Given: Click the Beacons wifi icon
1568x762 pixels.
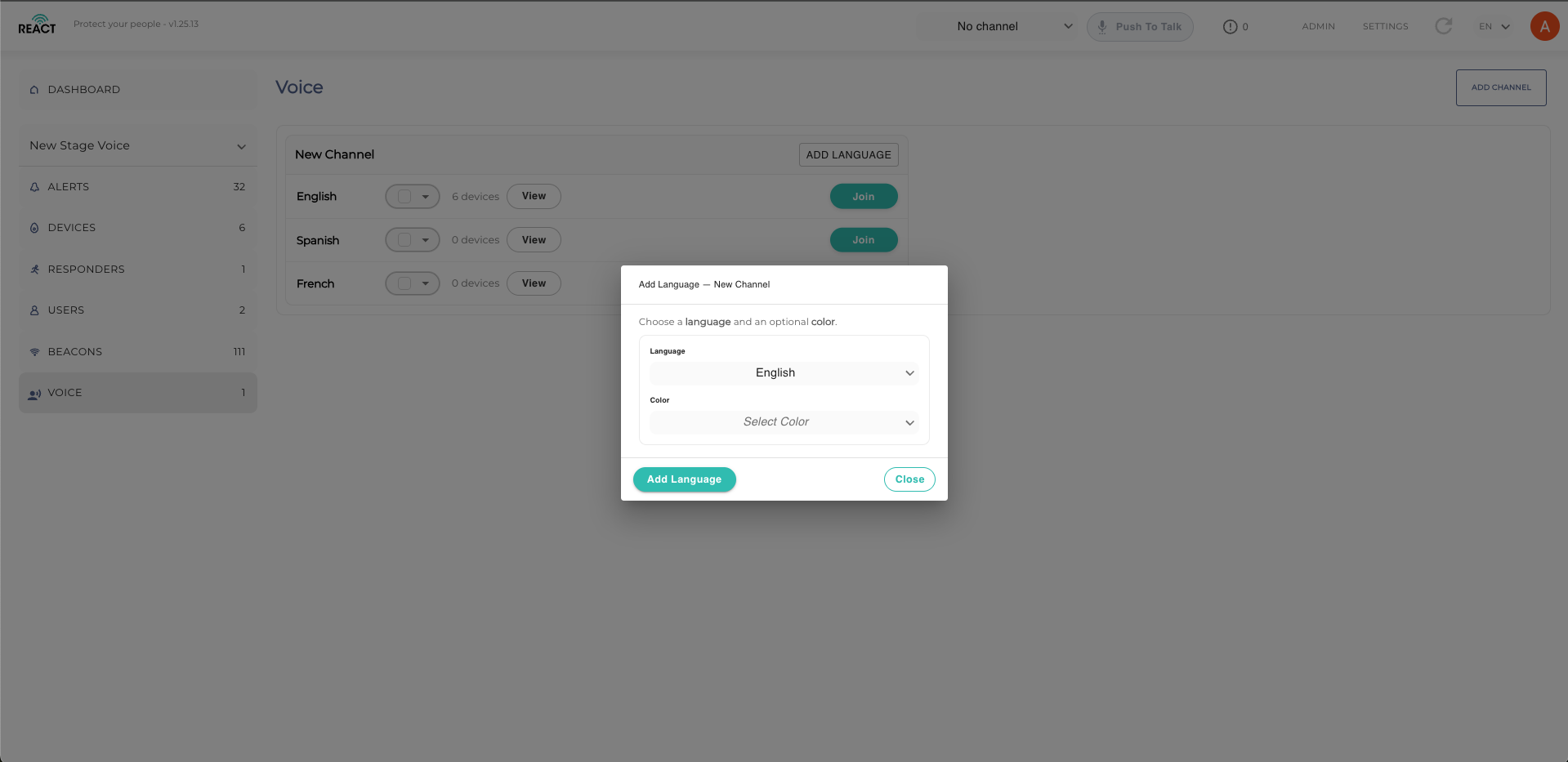Looking at the screenshot, I should [34, 352].
